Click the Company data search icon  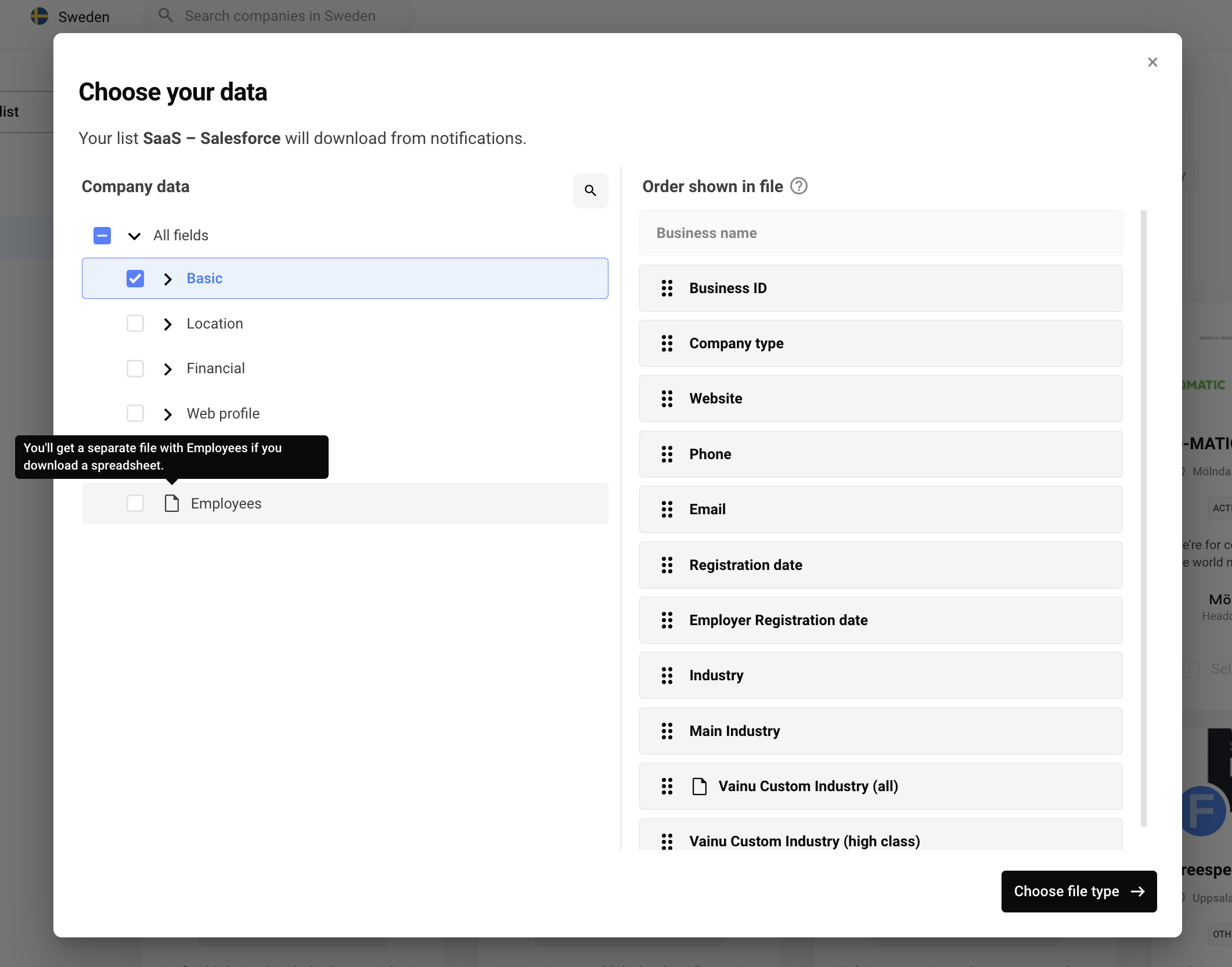[x=590, y=190]
